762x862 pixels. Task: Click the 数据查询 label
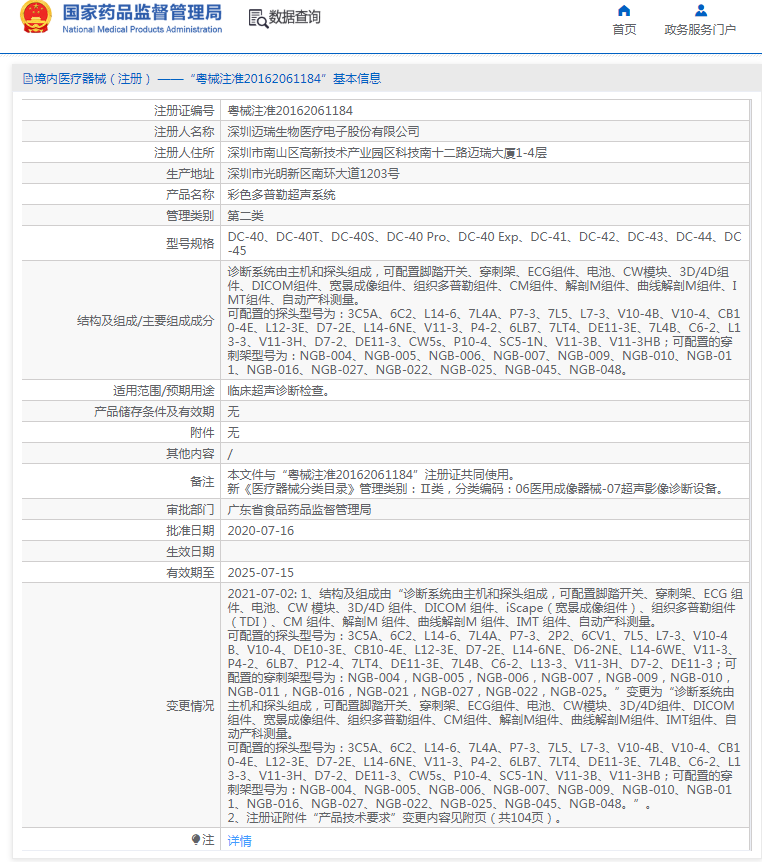[x=295, y=18]
